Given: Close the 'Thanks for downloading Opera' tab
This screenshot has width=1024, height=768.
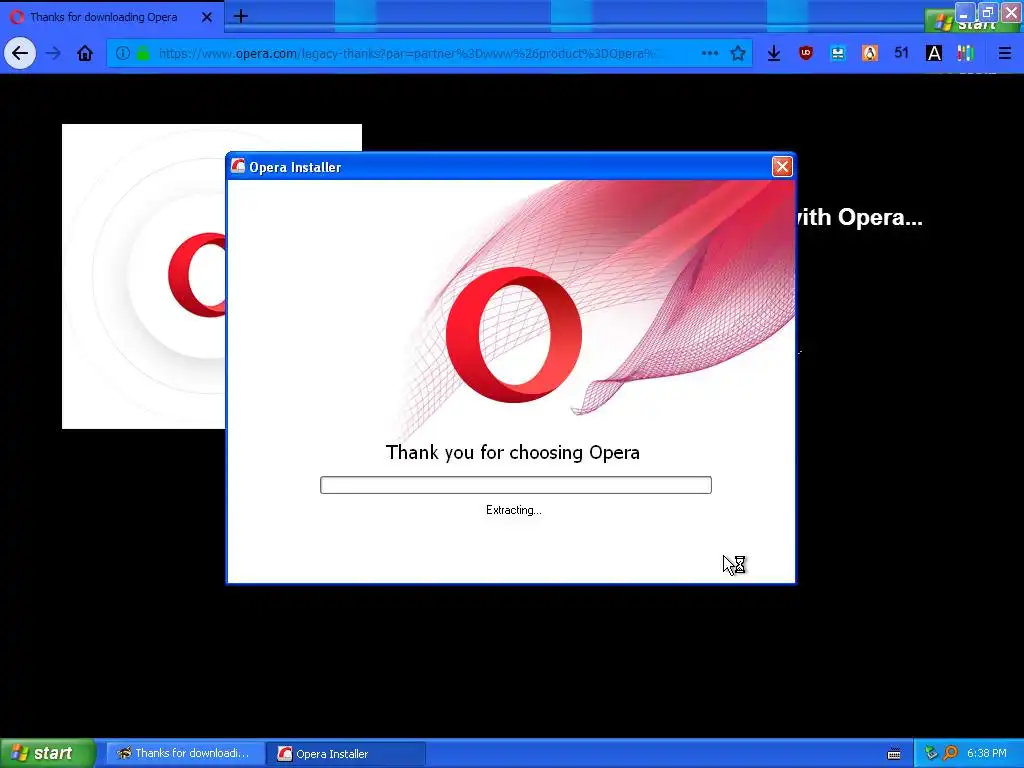Looking at the screenshot, I should pos(207,17).
